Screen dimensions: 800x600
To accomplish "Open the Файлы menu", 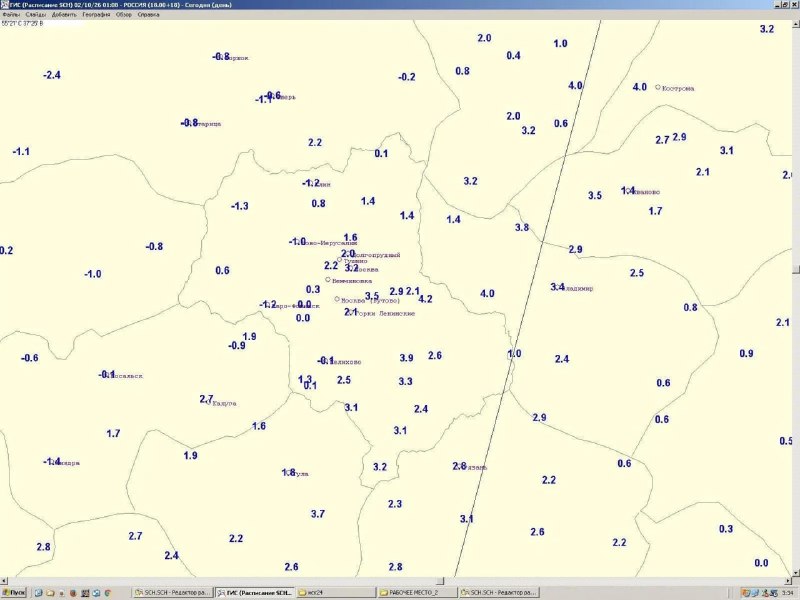I will coord(11,15).
